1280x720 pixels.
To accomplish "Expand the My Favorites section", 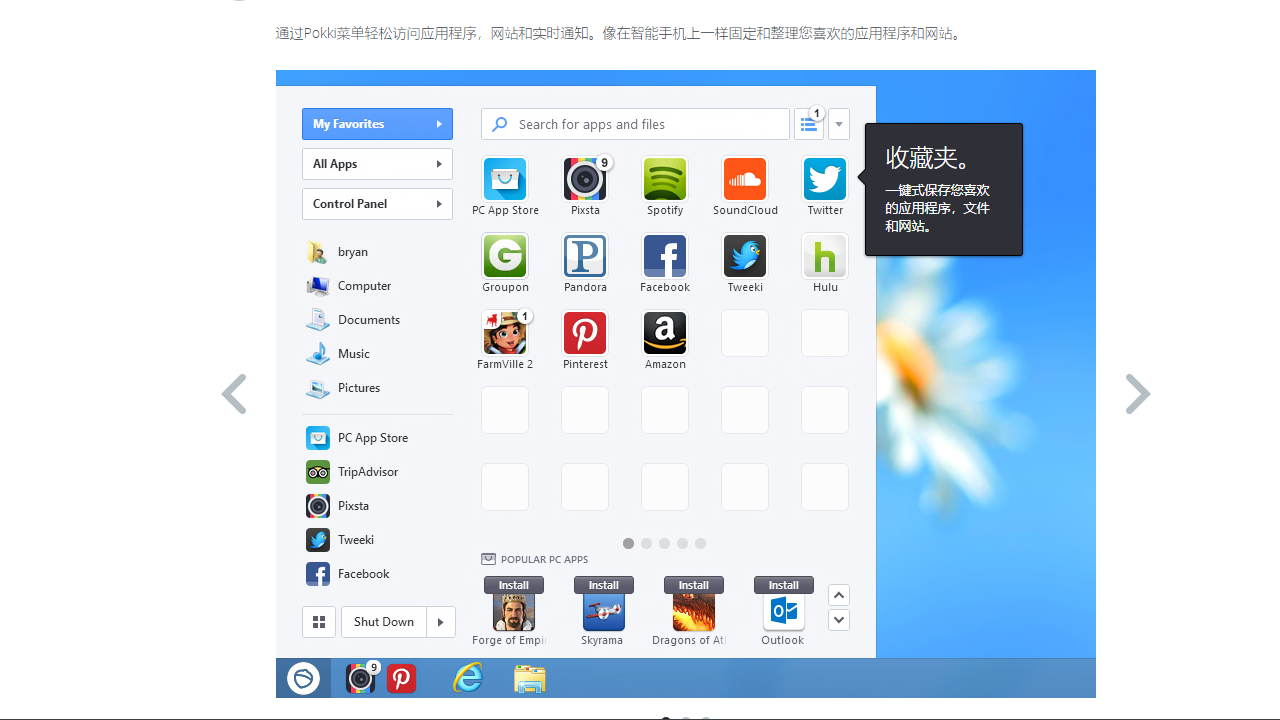I will tap(377, 123).
